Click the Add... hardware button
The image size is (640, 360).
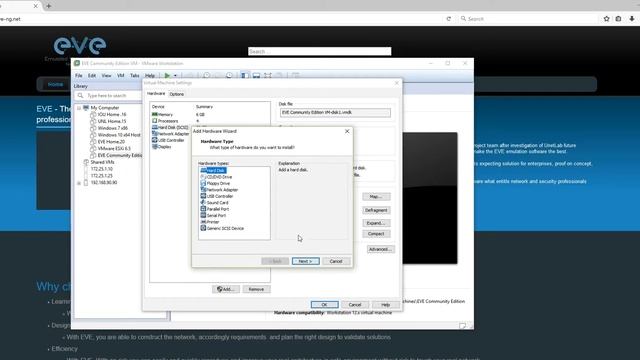[x=226, y=289]
